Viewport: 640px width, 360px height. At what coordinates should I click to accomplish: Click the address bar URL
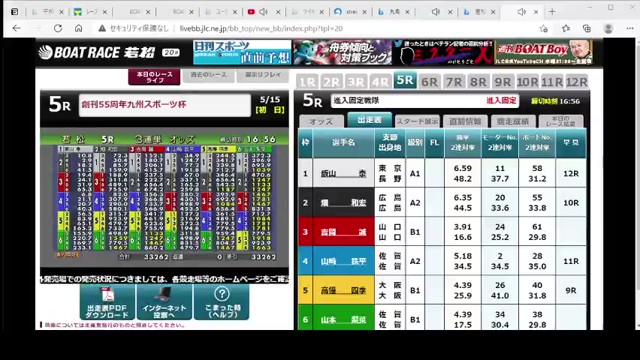[x=261, y=29]
